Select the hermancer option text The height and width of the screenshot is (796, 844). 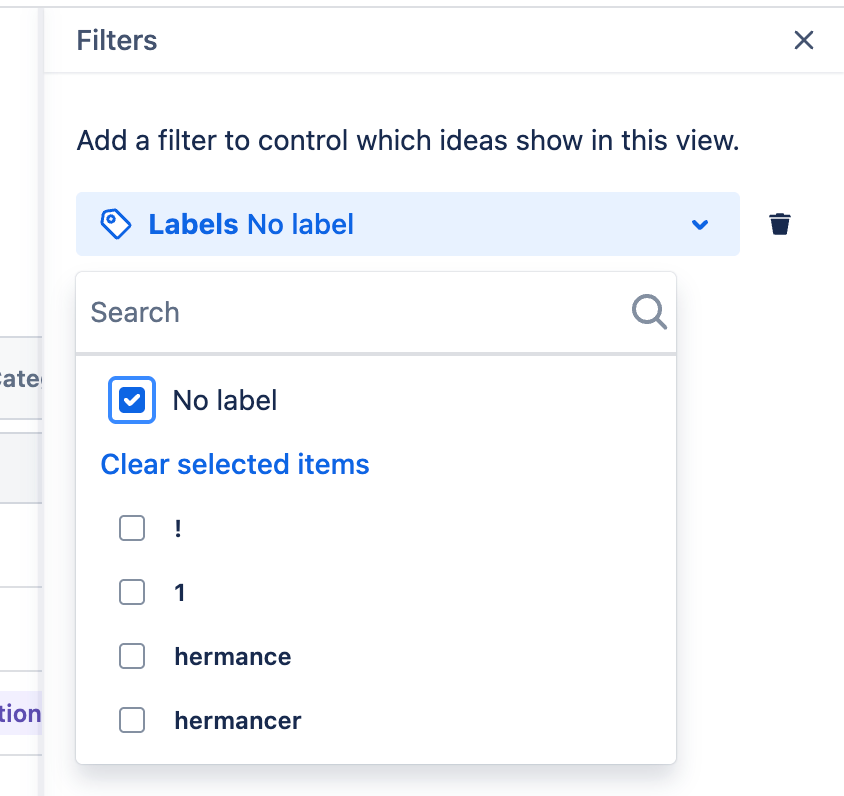pyautogui.click(x=238, y=720)
